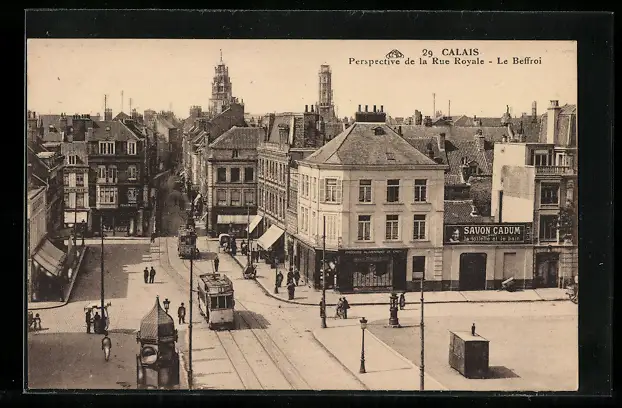622x408 pixels.
Task: Click the corner building's ground floor shopfront
Action: [368, 270]
